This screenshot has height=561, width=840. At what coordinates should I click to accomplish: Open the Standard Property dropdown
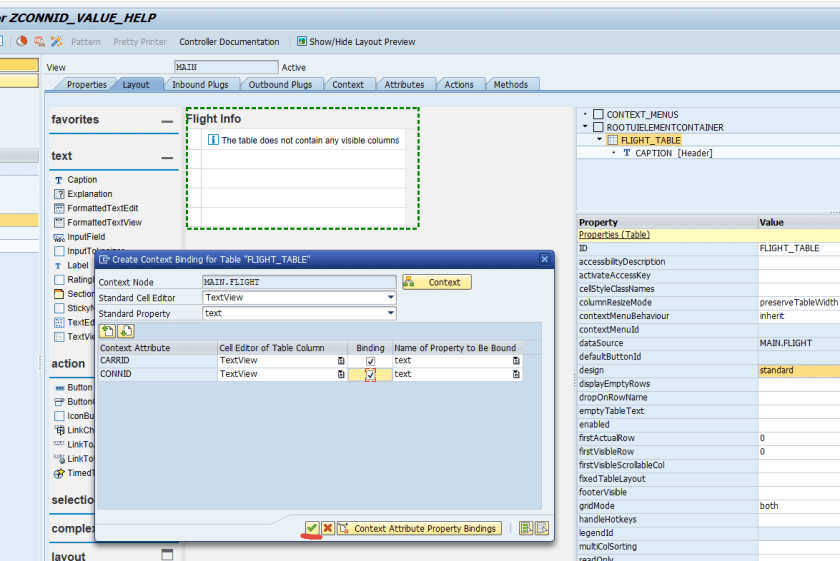click(390, 313)
